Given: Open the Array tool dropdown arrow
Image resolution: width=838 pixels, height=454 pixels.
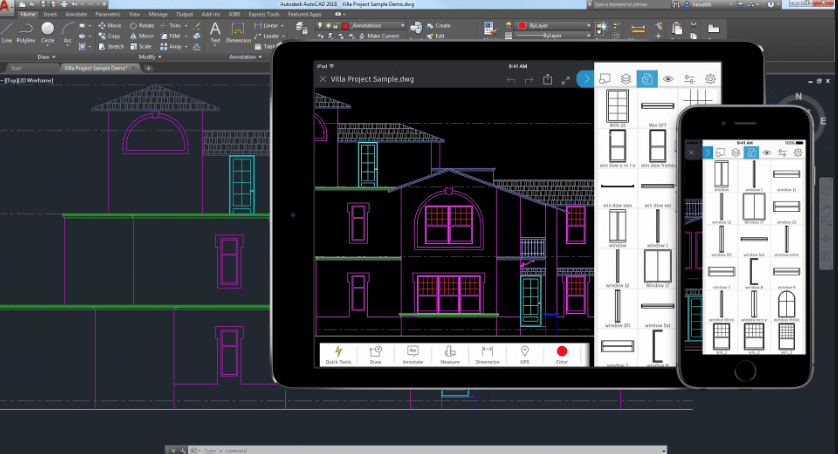Looking at the screenshot, I should 186,47.
